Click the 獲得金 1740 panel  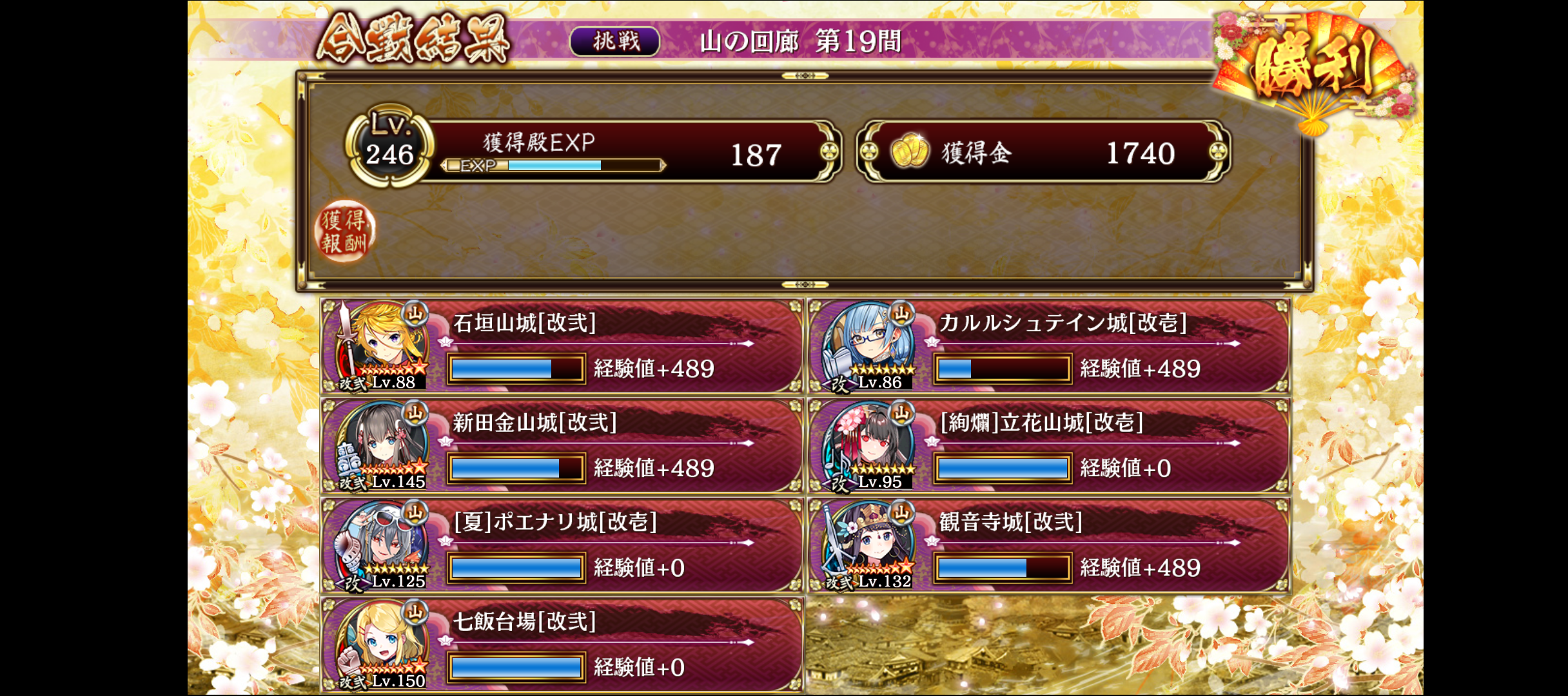click(x=1043, y=151)
